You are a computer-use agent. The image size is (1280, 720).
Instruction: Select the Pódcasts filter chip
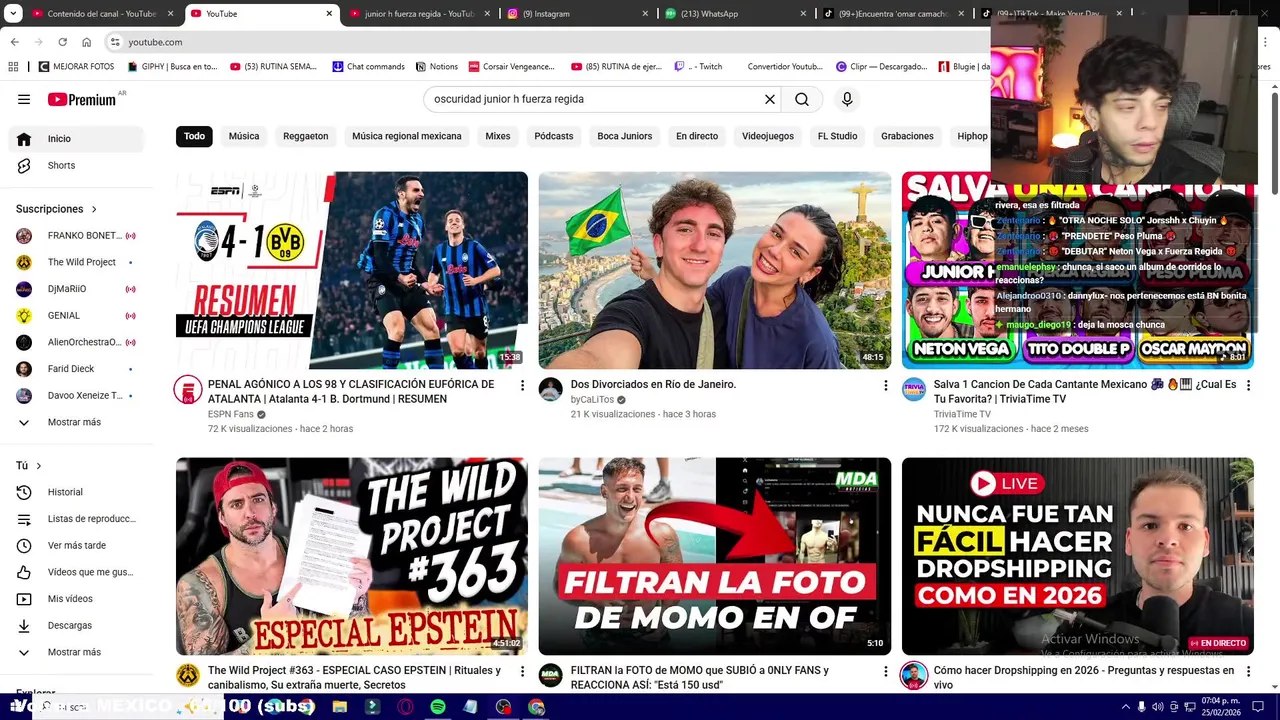[x=554, y=136]
